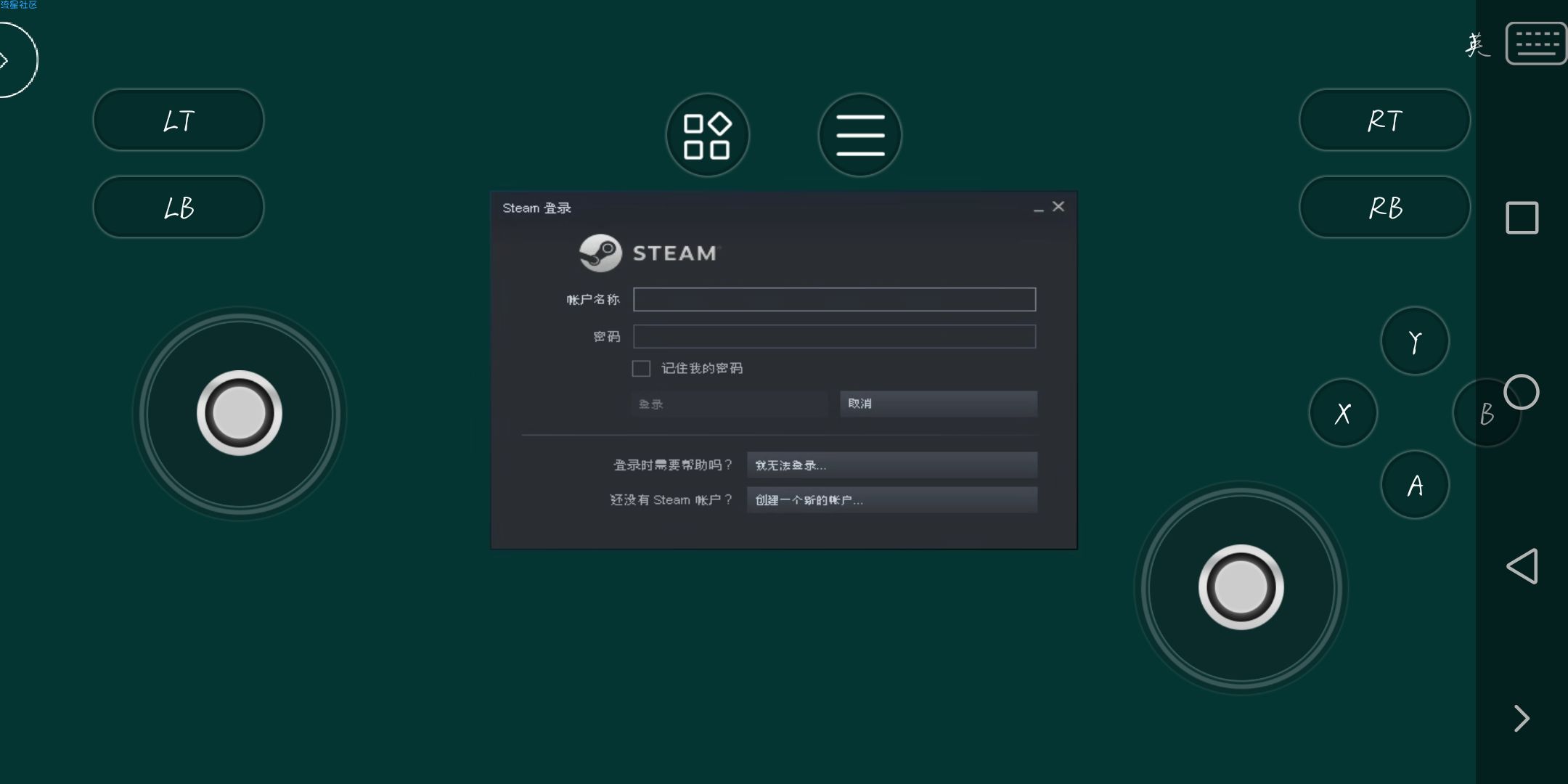Open the grid-and-diamond layout icon
This screenshot has height=784, width=1568.
[708, 135]
